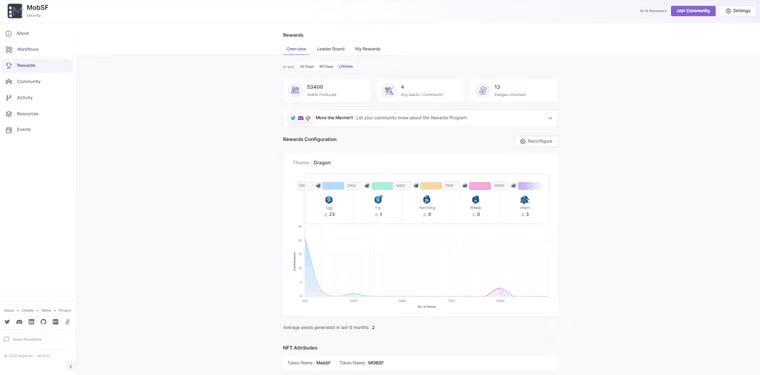
Task: Click the Seeds Produced stat icon
Action: click(x=295, y=91)
